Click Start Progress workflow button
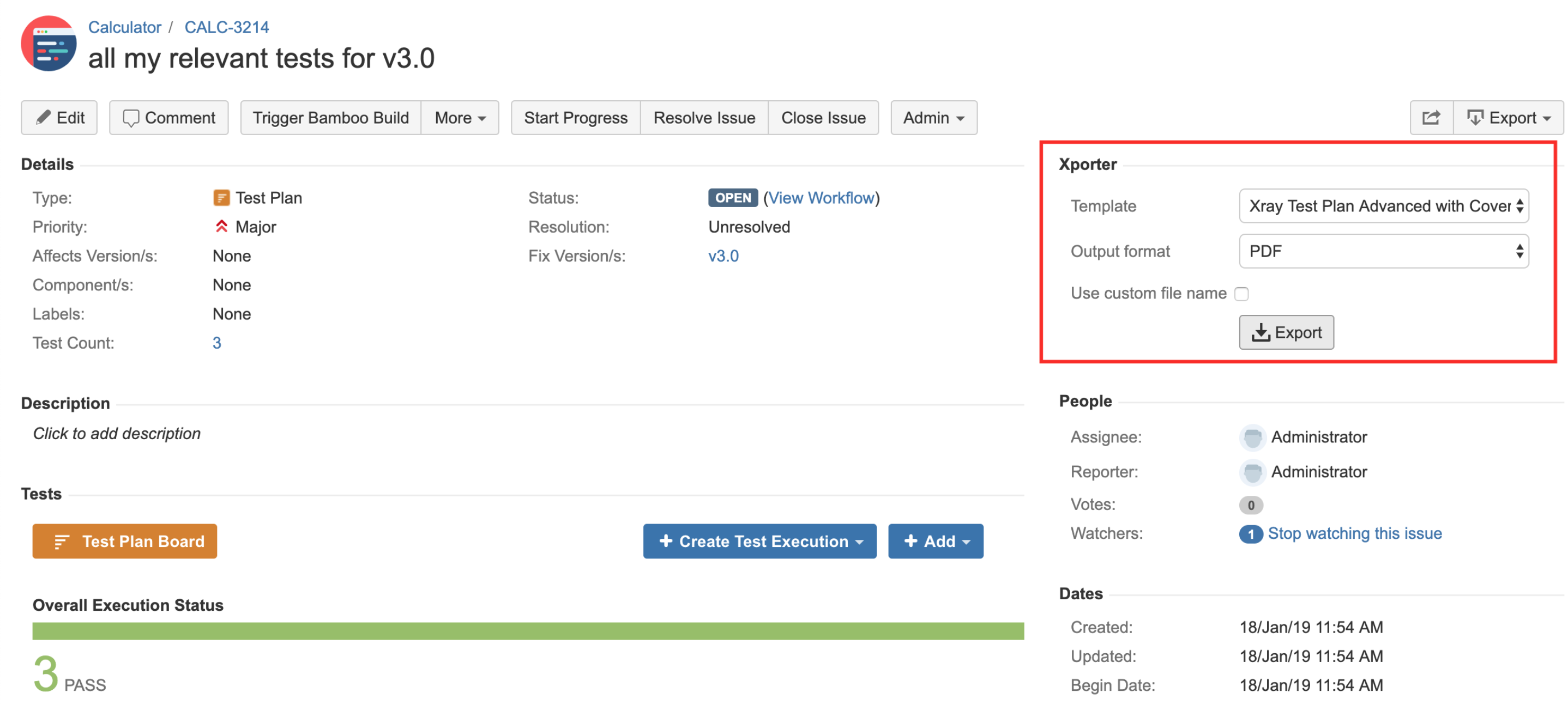 point(575,117)
